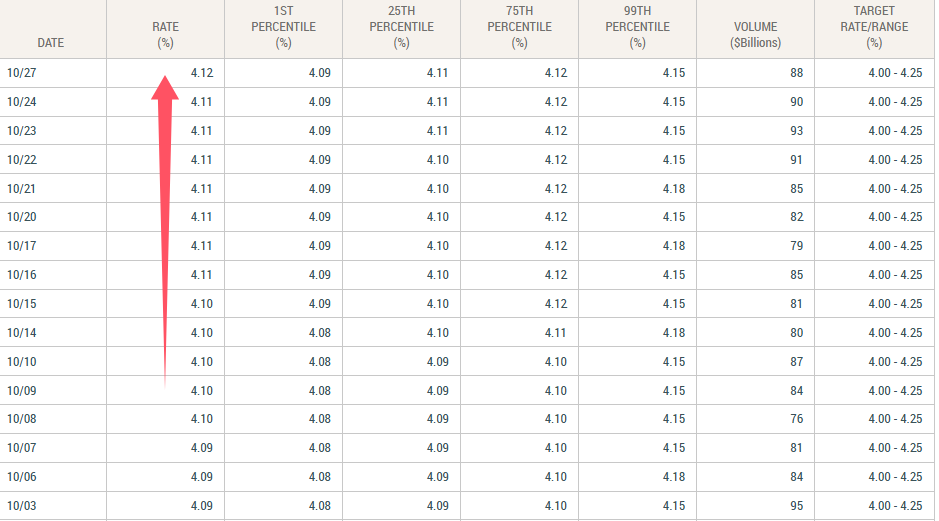Screen dimensions: 939x521
Task: Select volume value 76 in the 10/08 row
Action: [796, 419]
